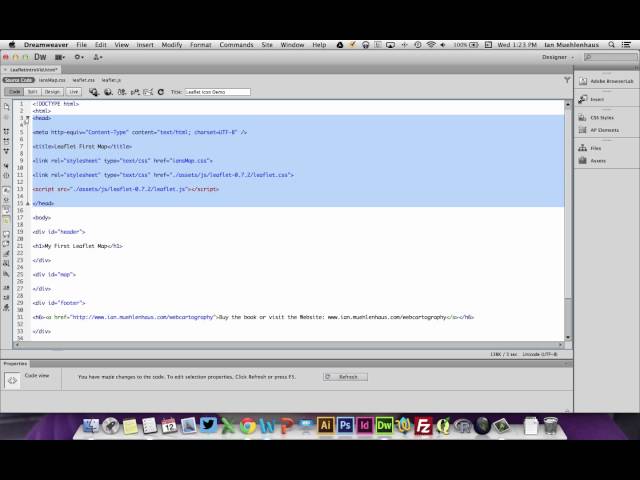Open QGIS from the Dock
The height and width of the screenshot is (480, 640).
443,426
